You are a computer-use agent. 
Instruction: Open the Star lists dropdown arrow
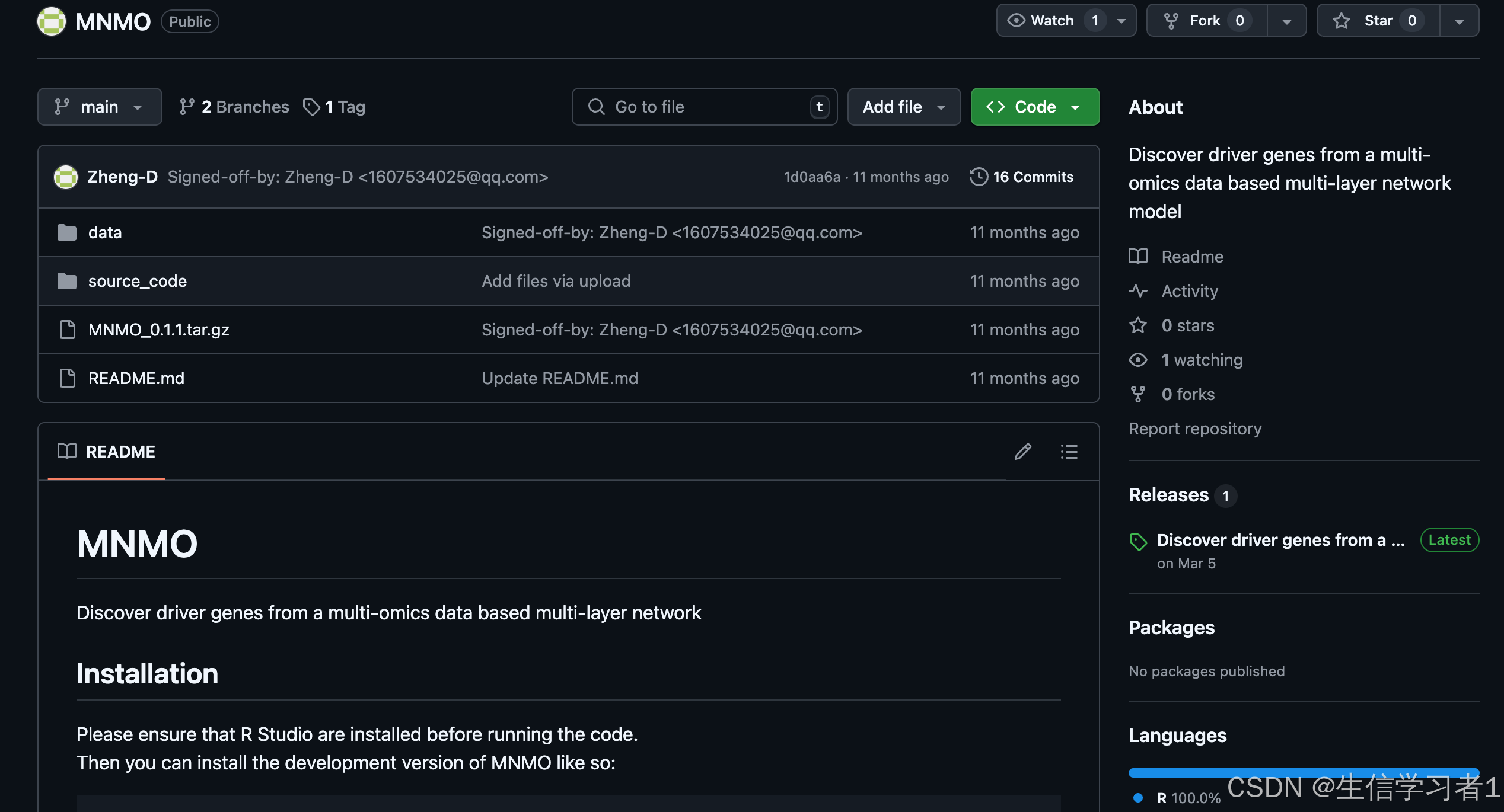1459,21
